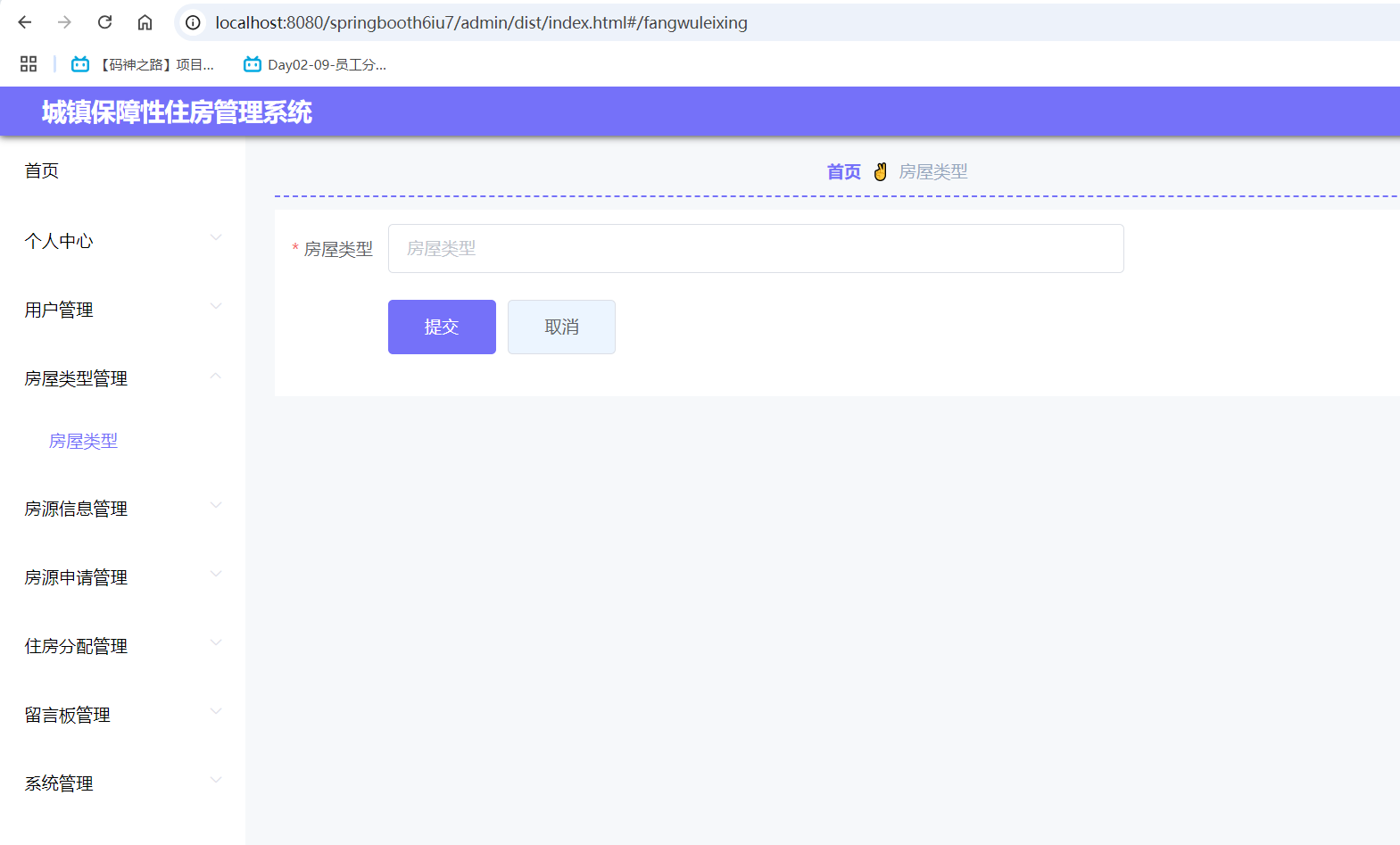Expand the 房源申请管理 chevron
The image size is (1400, 845).
(x=215, y=574)
